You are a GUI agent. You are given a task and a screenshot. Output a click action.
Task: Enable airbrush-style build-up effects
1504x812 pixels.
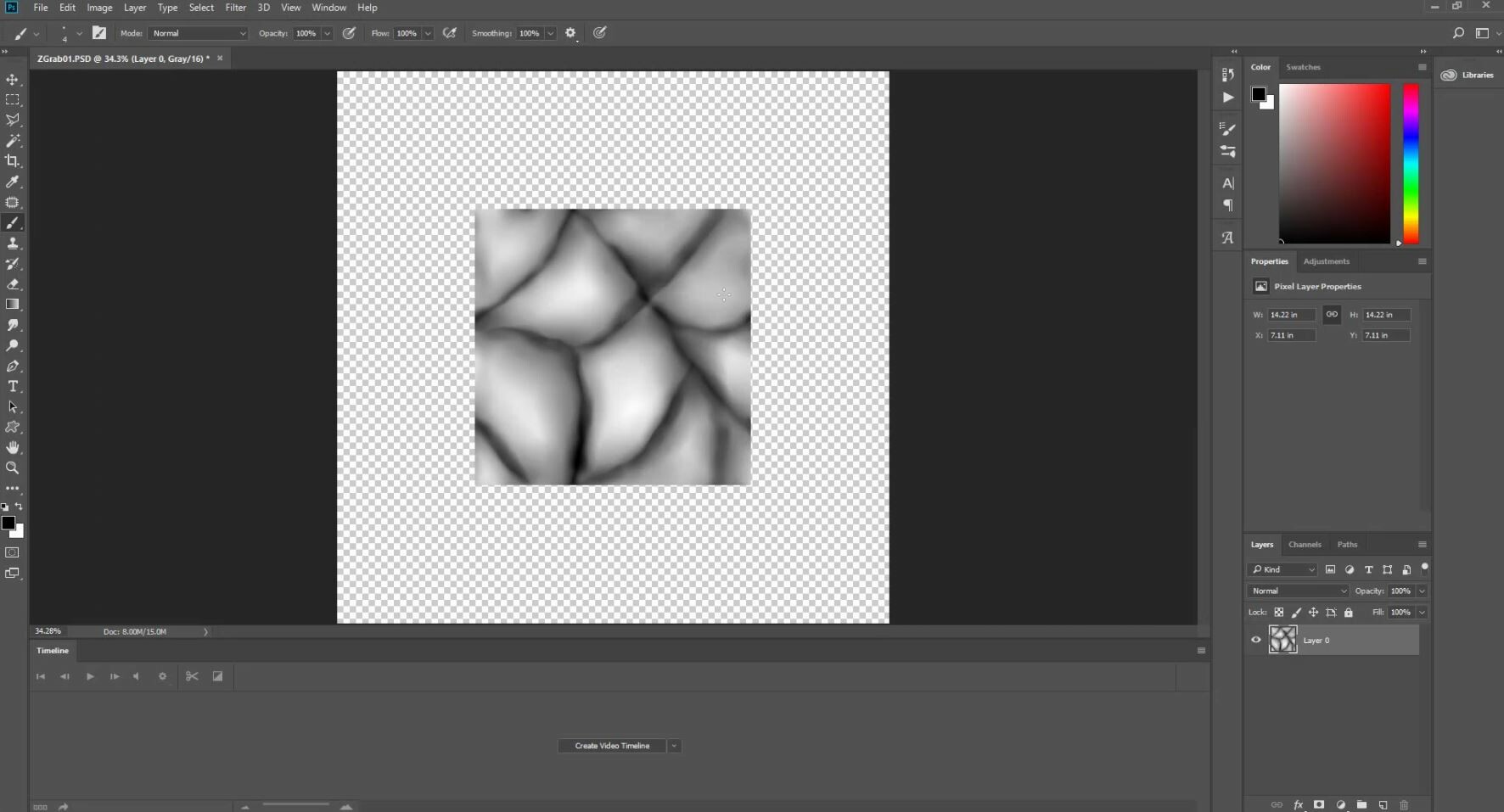coord(450,33)
